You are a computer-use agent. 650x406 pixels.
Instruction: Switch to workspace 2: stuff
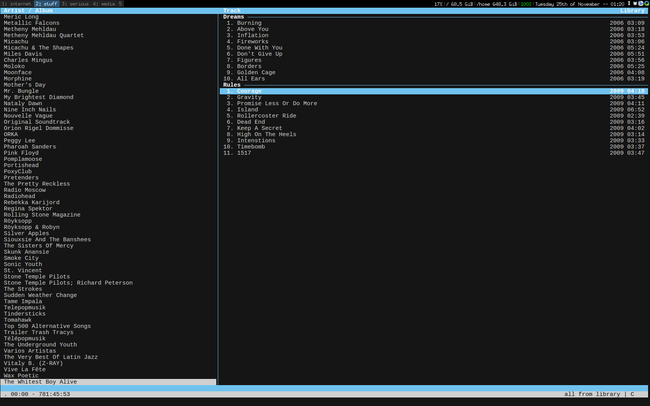tap(46, 4)
